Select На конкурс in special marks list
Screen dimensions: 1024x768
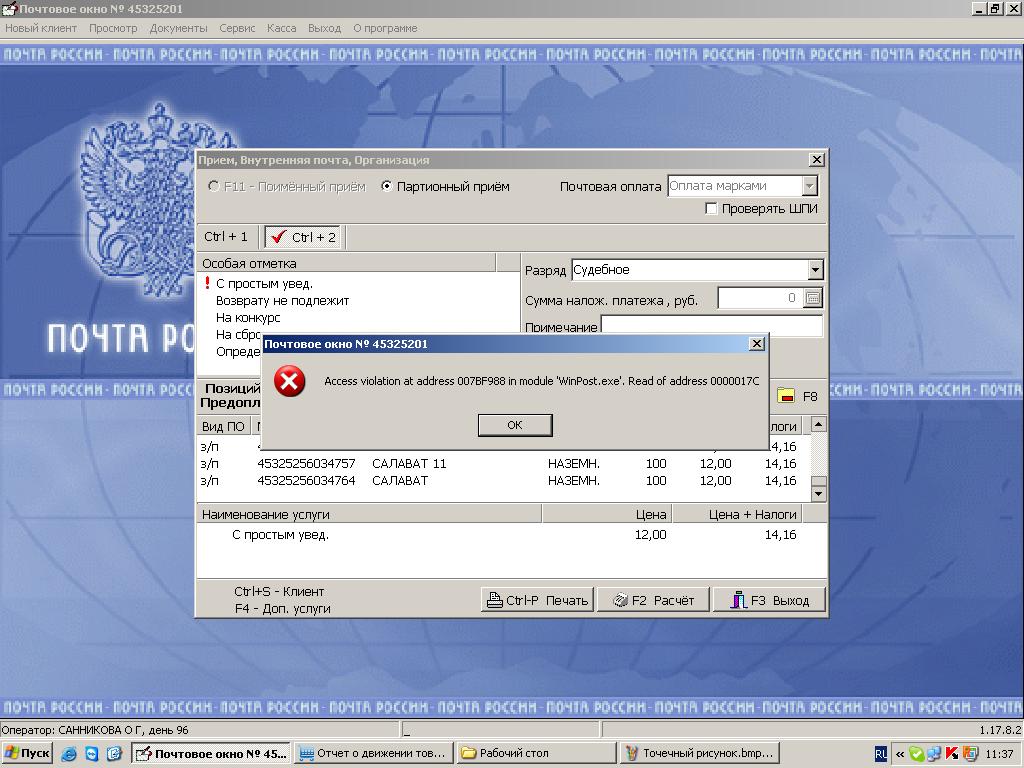pyautogui.click(x=248, y=317)
